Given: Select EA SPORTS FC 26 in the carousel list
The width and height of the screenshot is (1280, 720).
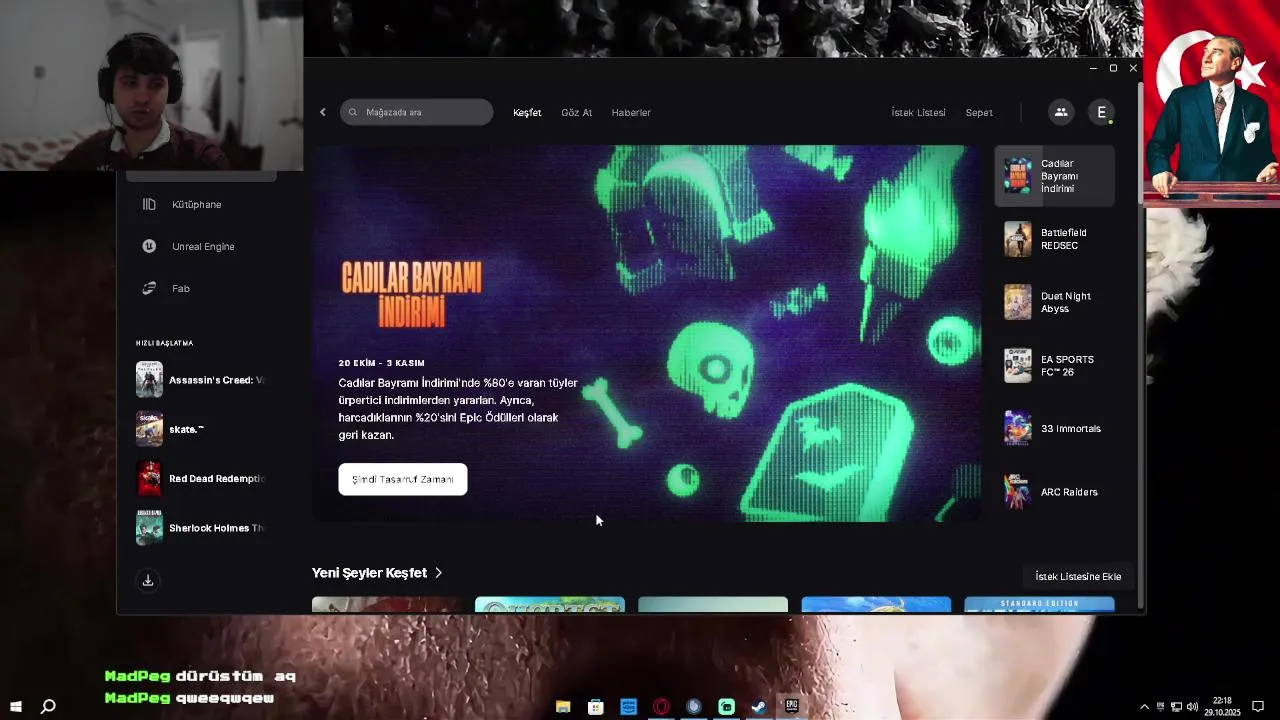Looking at the screenshot, I should pyautogui.click(x=1054, y=365).
